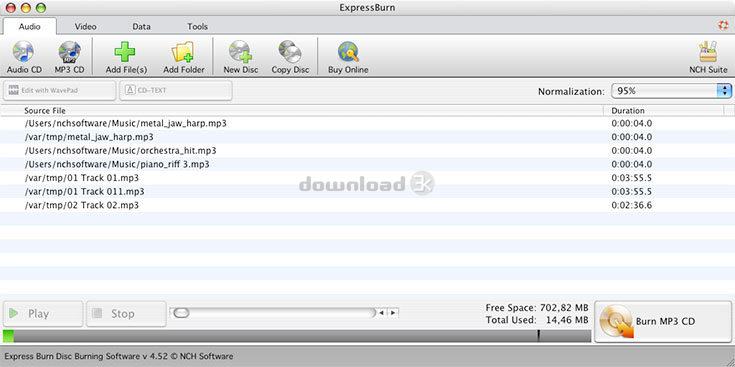Click Edit with WavePad button

tap(60, 90)
